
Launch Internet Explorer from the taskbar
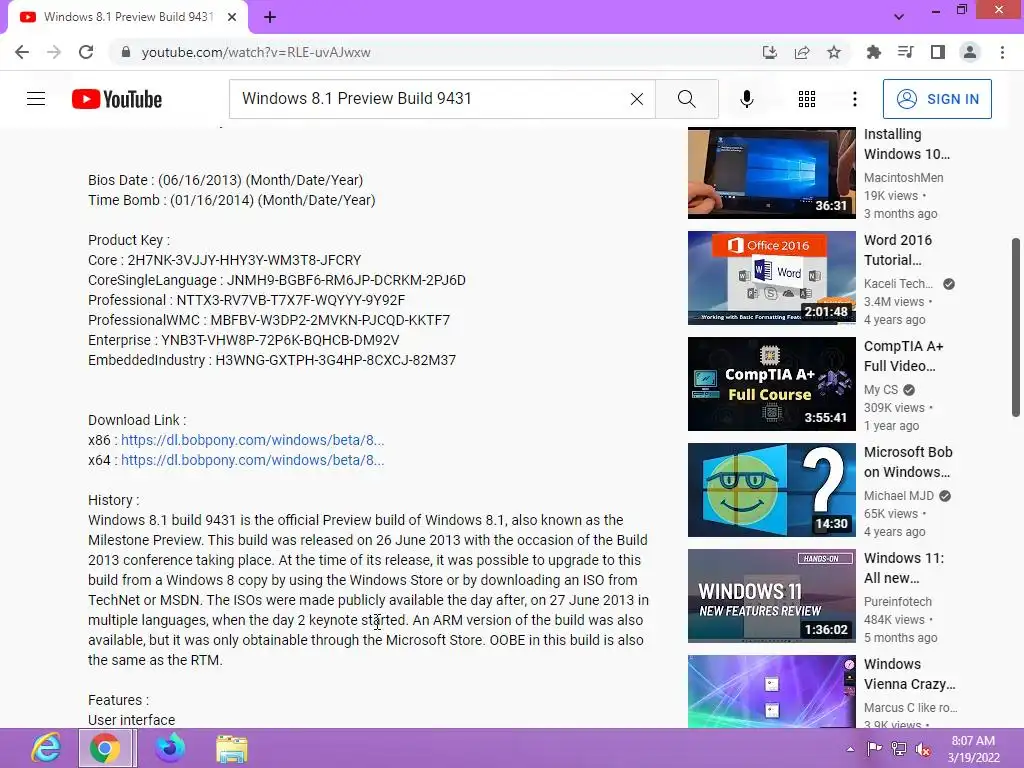pos(46,748)
